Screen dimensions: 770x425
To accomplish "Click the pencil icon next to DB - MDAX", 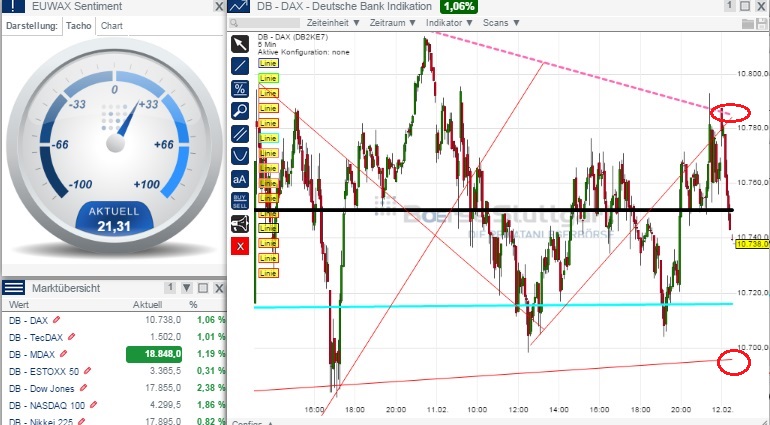I will point(63,354).
